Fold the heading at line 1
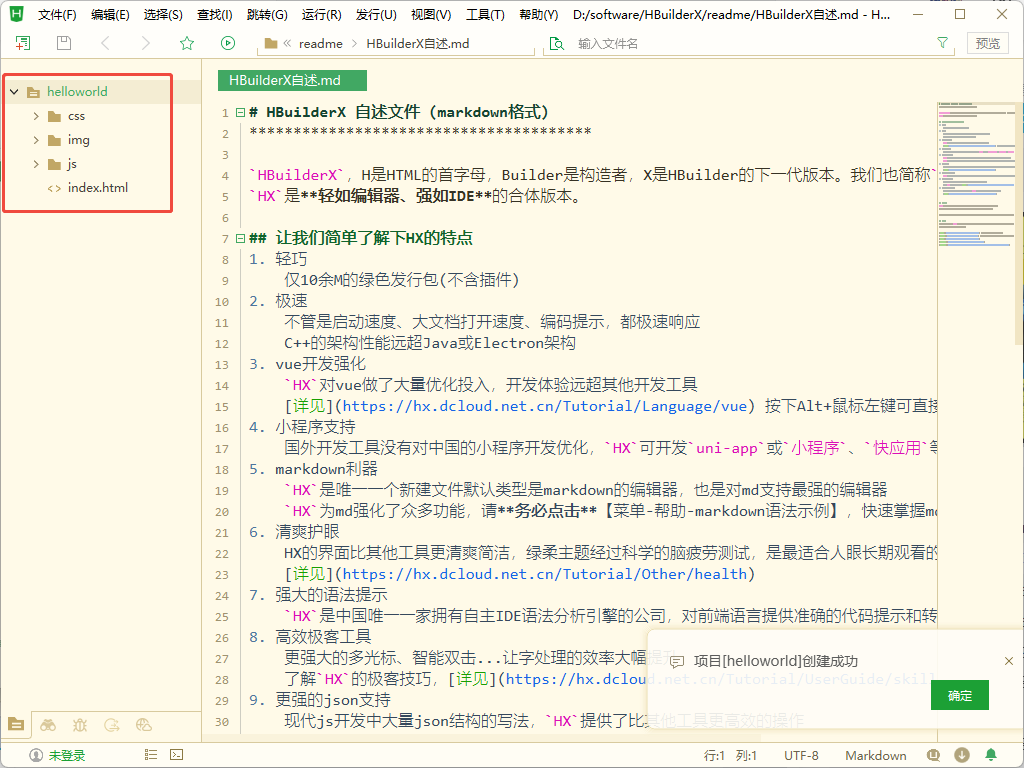This screenshot has width=1024, height=768. (240, 112)
